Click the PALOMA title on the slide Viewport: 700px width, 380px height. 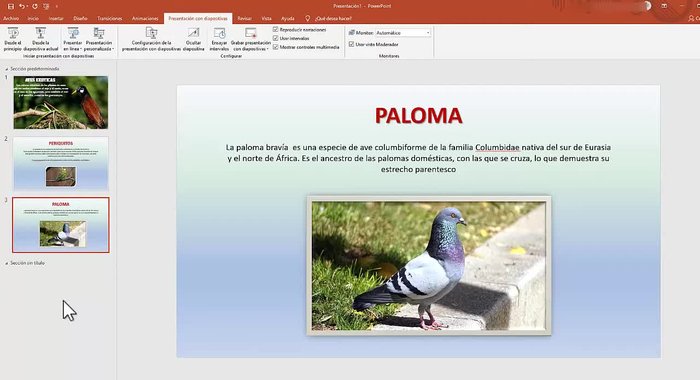point(418,116)
